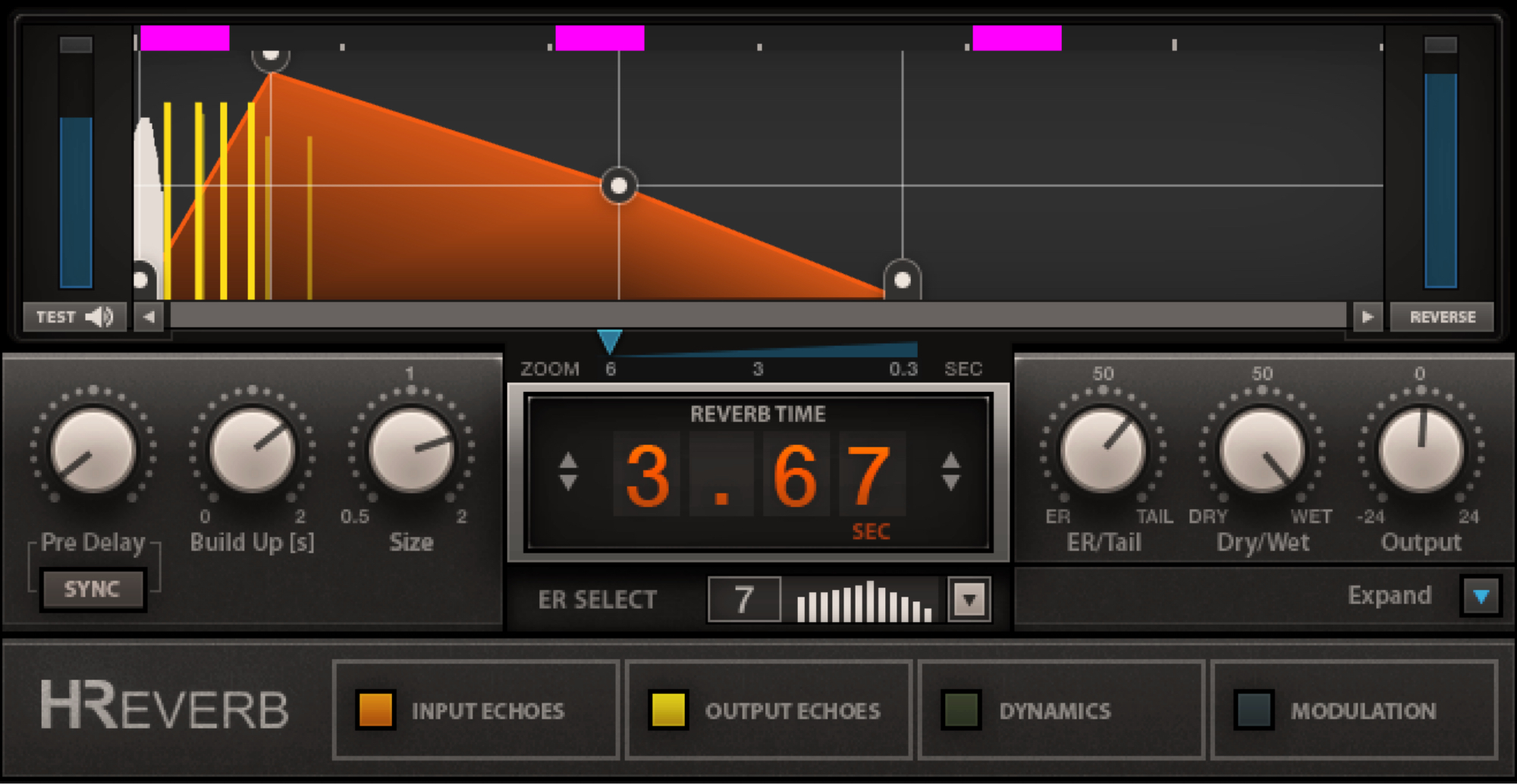
Task: Click the left reverb time stepper arrows
Action: [x=568, y=472]
